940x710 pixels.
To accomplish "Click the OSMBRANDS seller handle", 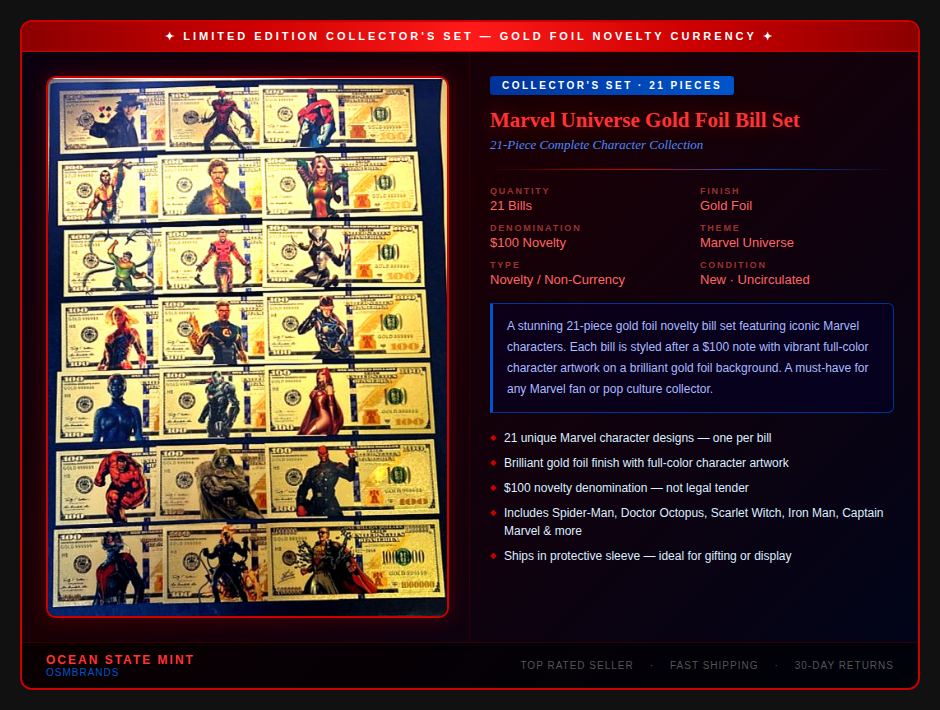I will tap(82, 673).
